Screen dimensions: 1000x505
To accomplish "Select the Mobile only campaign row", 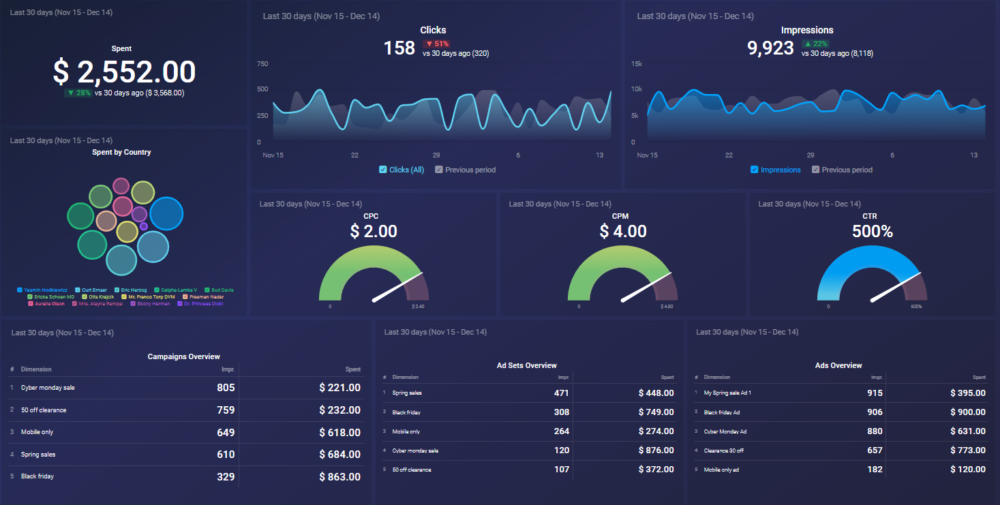I will click(186, 432).
